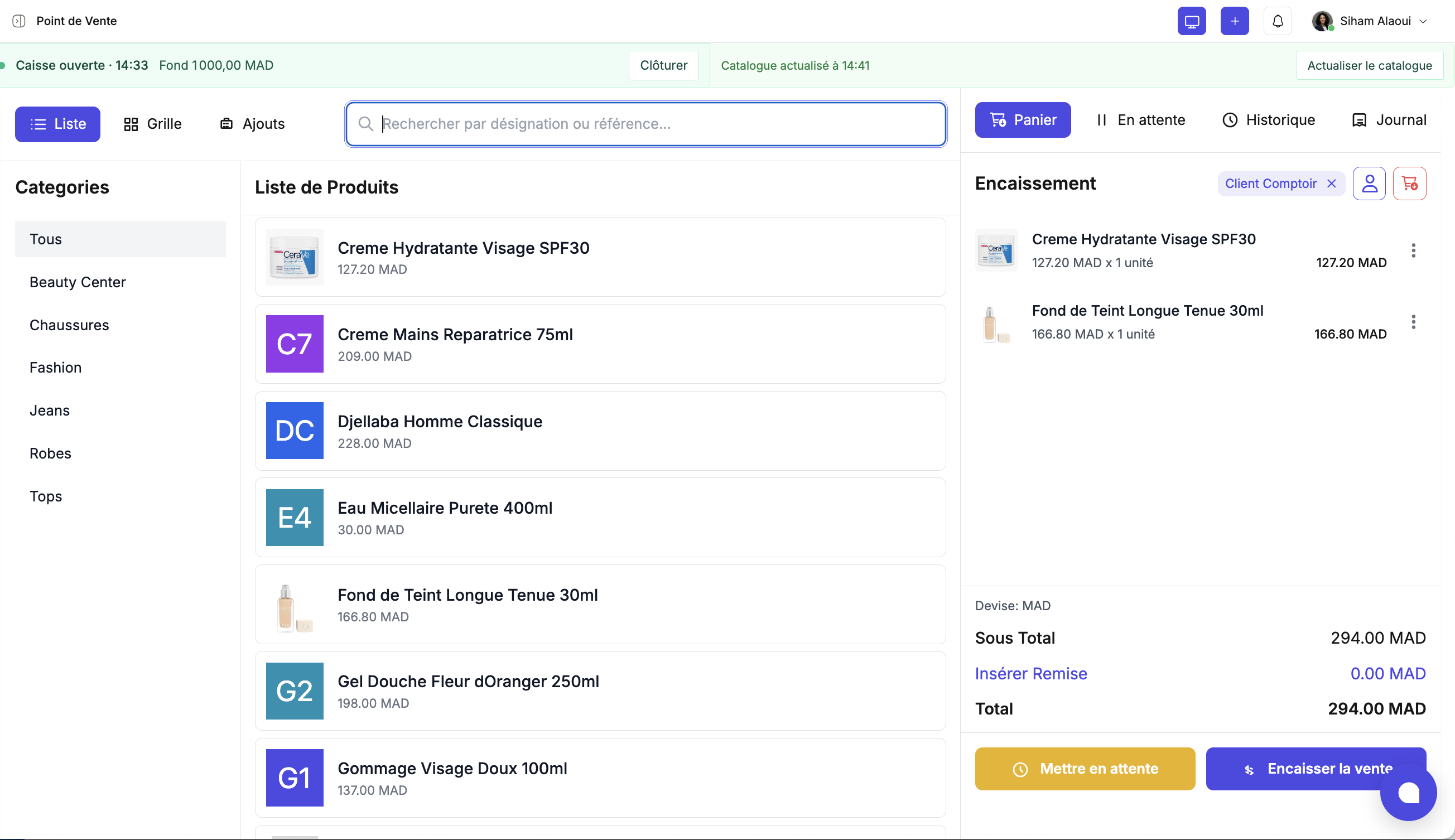This screenshot has width=1455, height=840.
Task: Click the indigo G1 product tile
Action: [x=295, y=778]
